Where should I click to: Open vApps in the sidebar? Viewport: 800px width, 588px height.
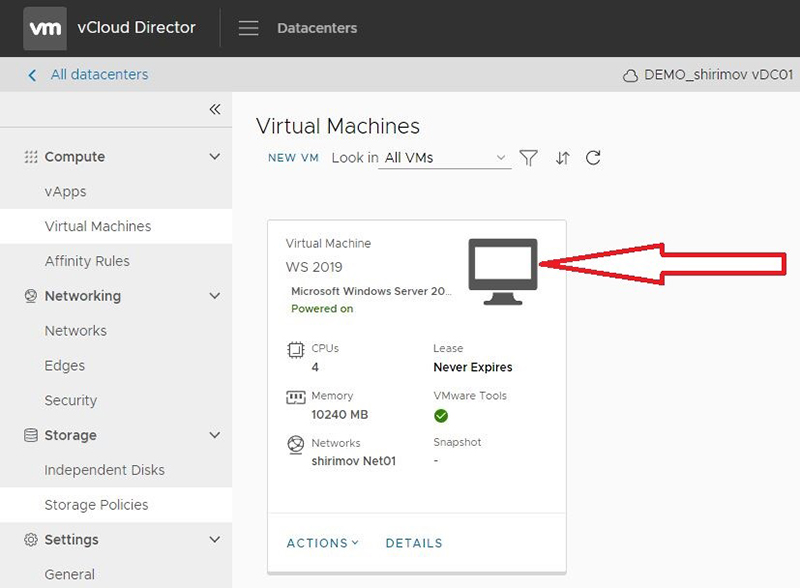(65, 192)
